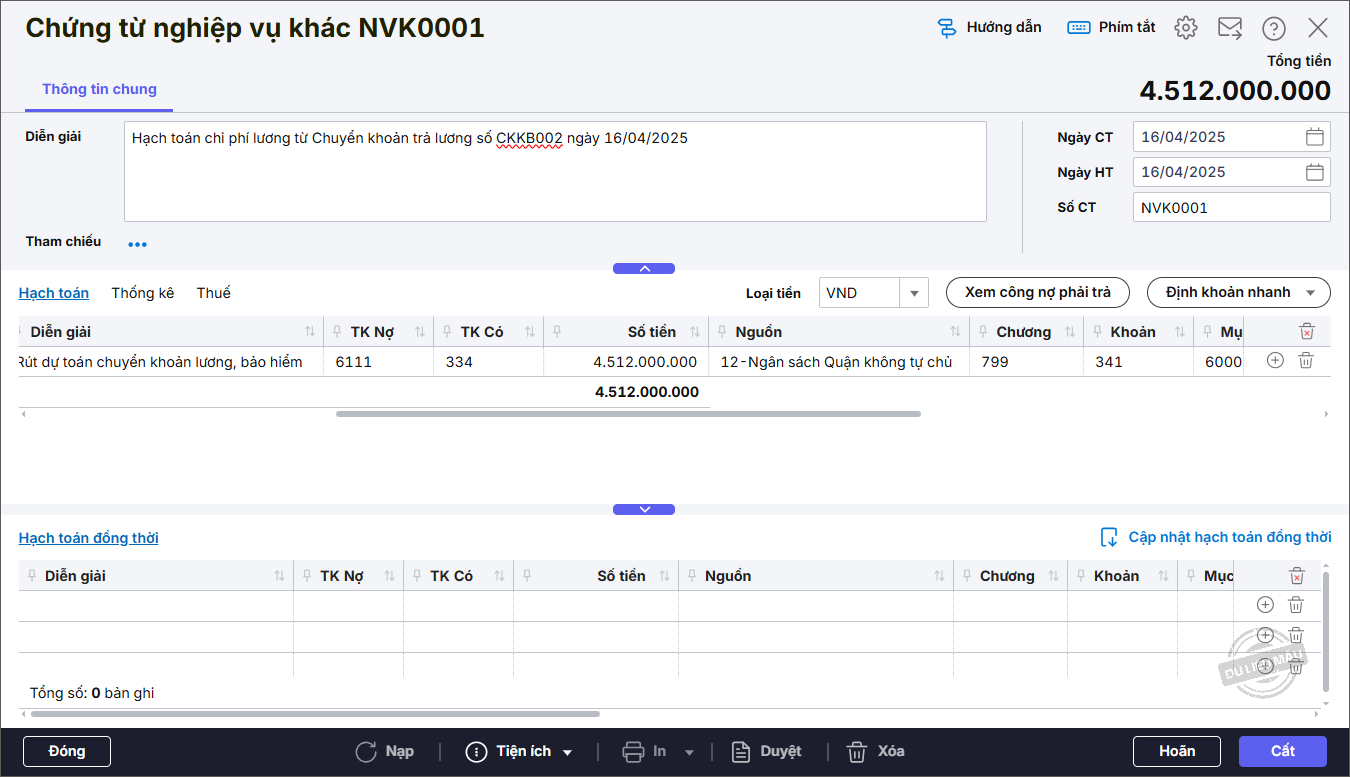Switch to the Thống kê tab
Viewport: 1350px width, 777px height.
tap(143, 293)
